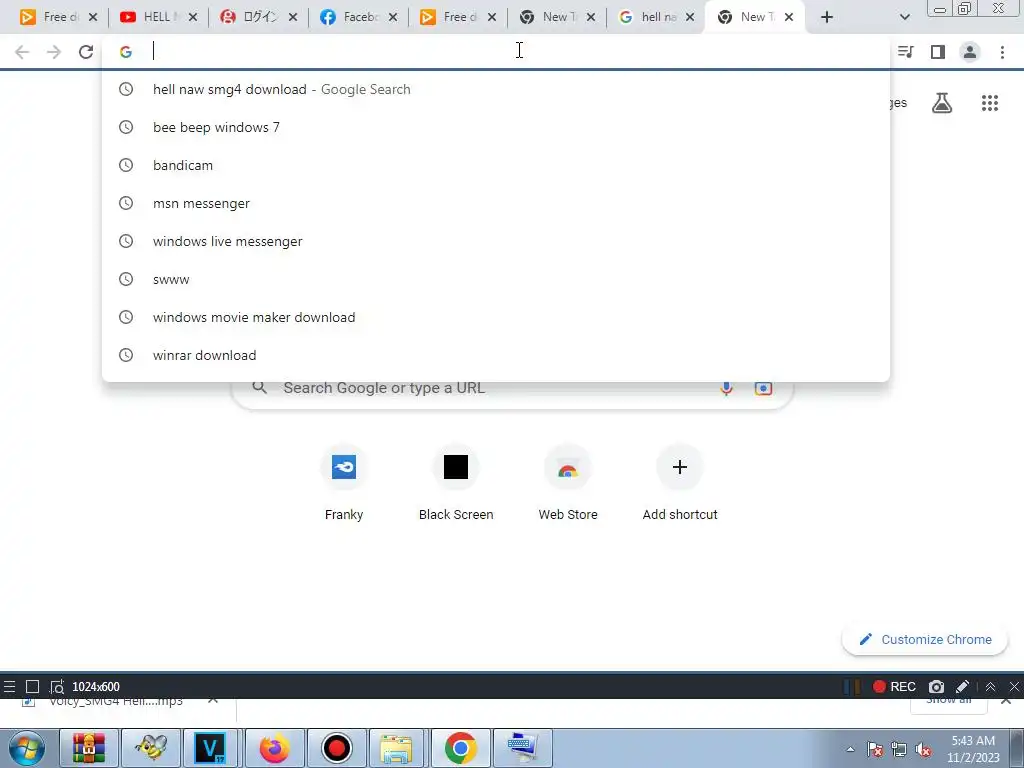Open the Web Store shortcut
The width and height of the screenshot is (1024, 768).
[568, 483]
